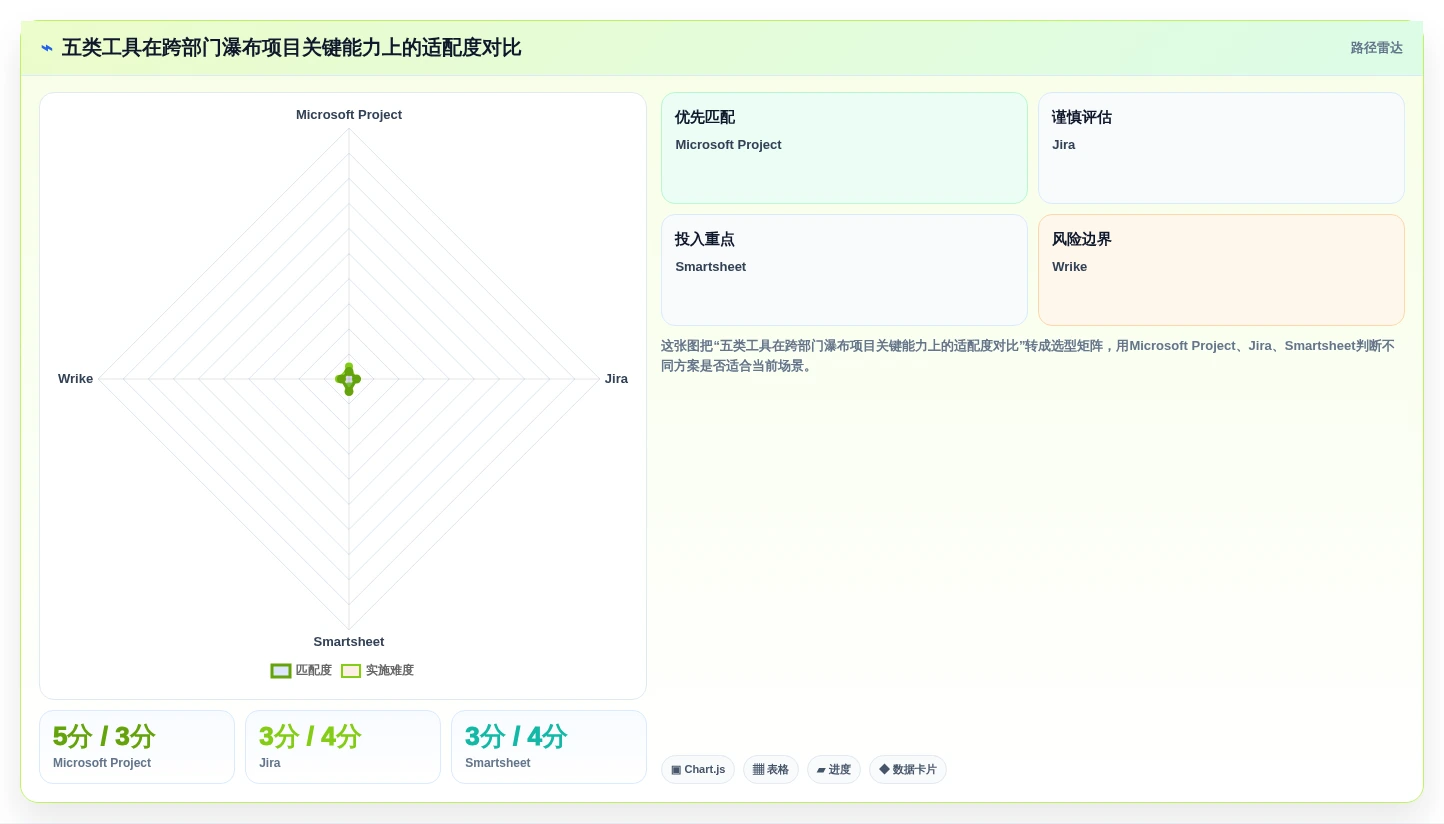The width and height of the screenshot is (1444, 824).
Task: Toggle the 匹配度 legend dataset
Action: coord(301,671)
